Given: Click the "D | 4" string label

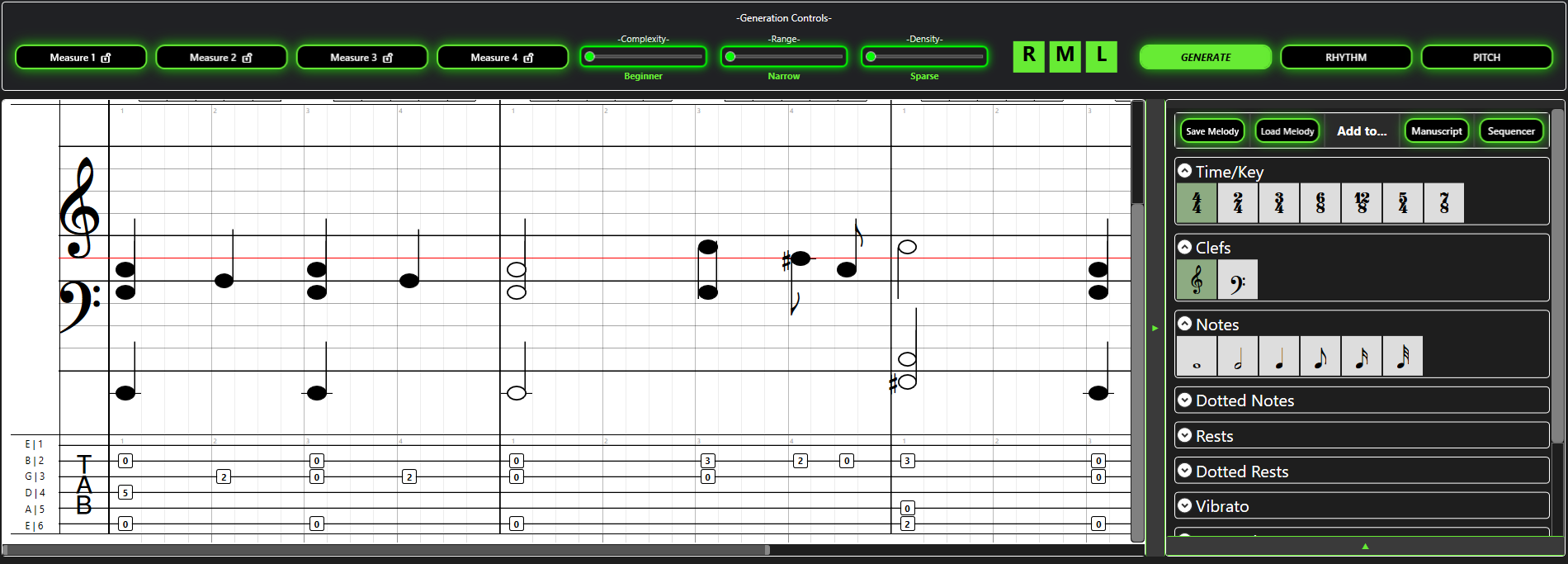Looking at the screenshot, I should [35, 493].
